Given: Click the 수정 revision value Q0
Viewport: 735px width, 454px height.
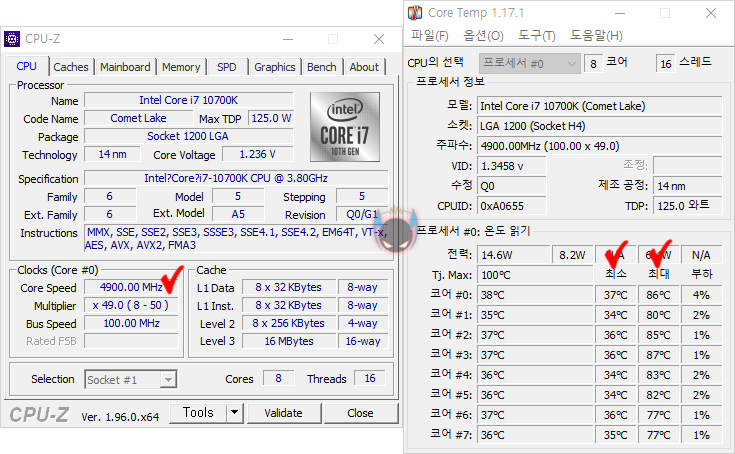Looking at the screenshot, I should [x=512, y=186].
